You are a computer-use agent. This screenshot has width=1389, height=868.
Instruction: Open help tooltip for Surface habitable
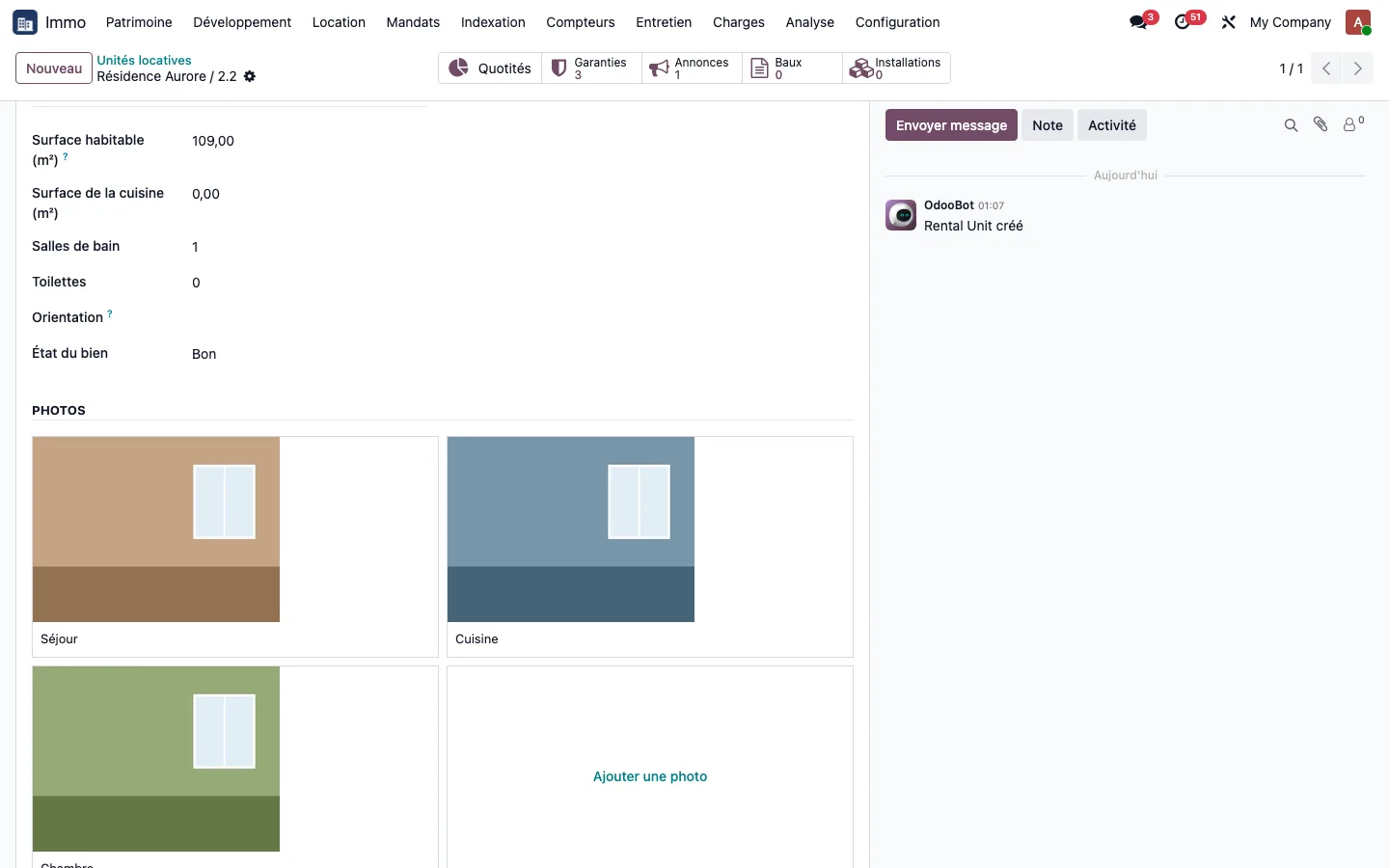(x=66, y=156)
